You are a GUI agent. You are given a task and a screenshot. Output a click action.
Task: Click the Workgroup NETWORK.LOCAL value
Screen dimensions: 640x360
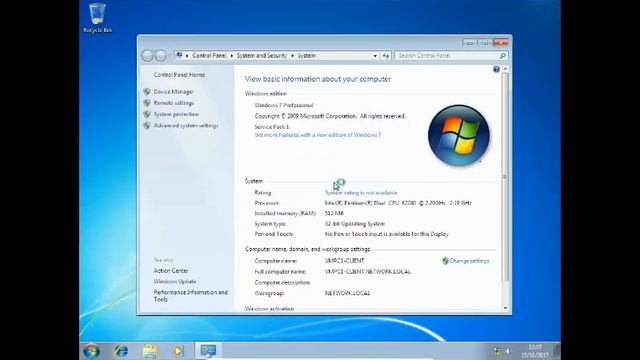[x=347, y=293]
